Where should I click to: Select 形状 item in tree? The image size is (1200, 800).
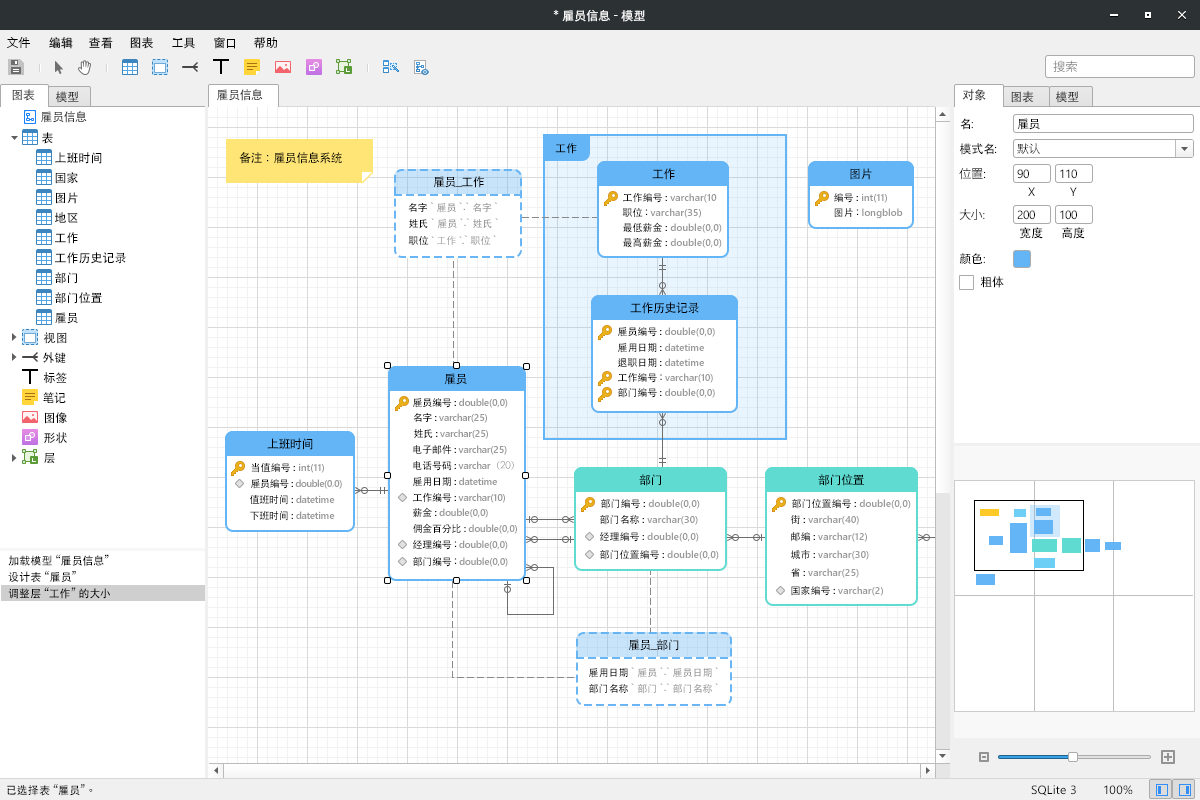coord(54,438)
